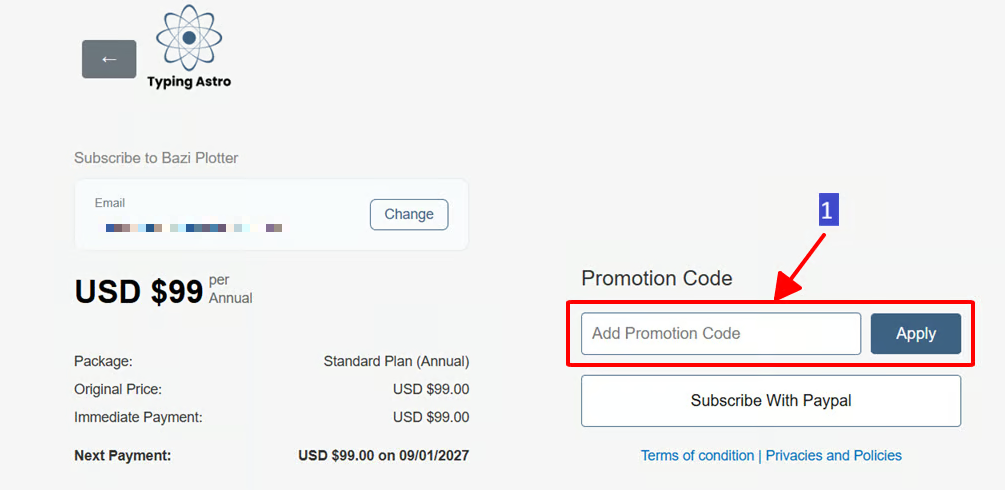Click the Typing Astro atom logo
The image size is (1005, 490).
[x=188, y=37]
